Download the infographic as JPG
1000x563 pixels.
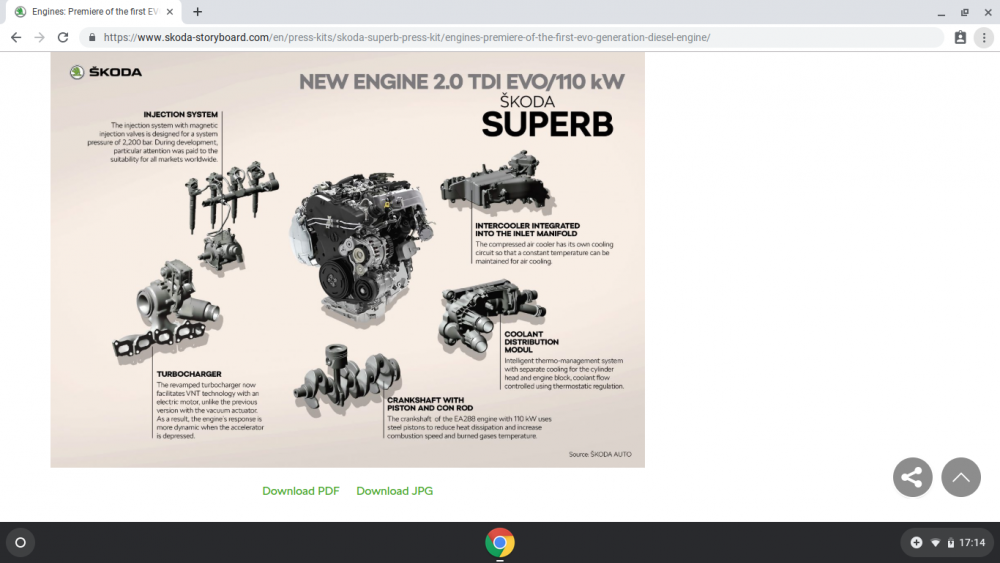(x=394, y=491)
